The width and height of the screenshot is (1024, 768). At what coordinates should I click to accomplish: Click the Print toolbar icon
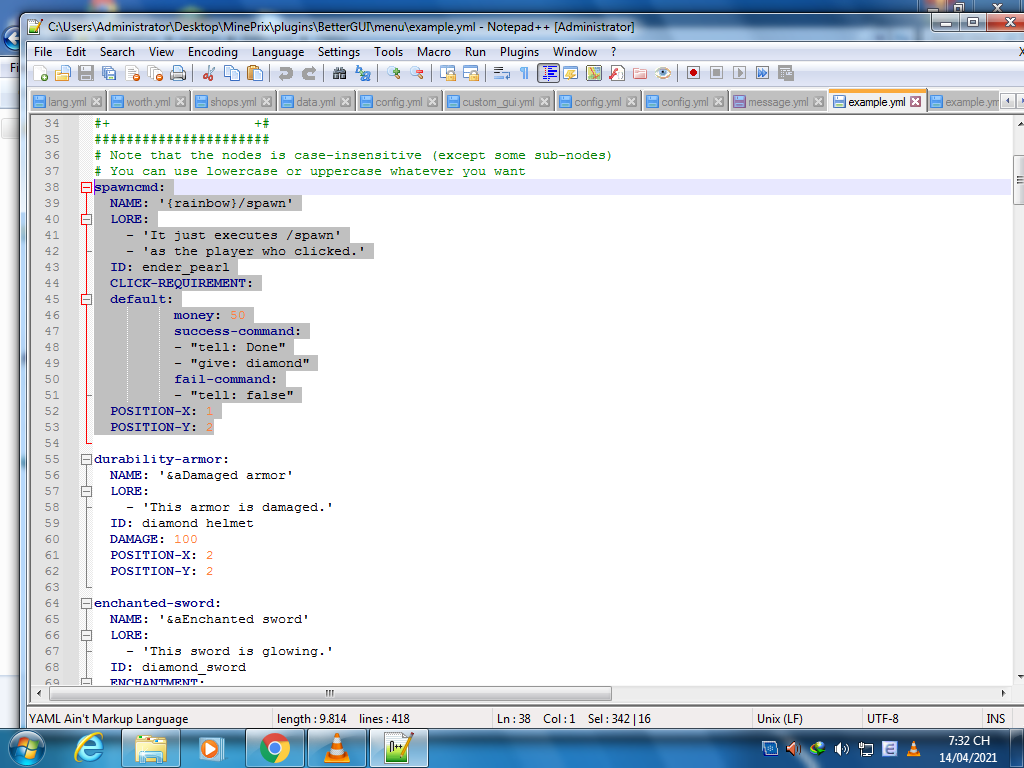[x=177, y=73]
